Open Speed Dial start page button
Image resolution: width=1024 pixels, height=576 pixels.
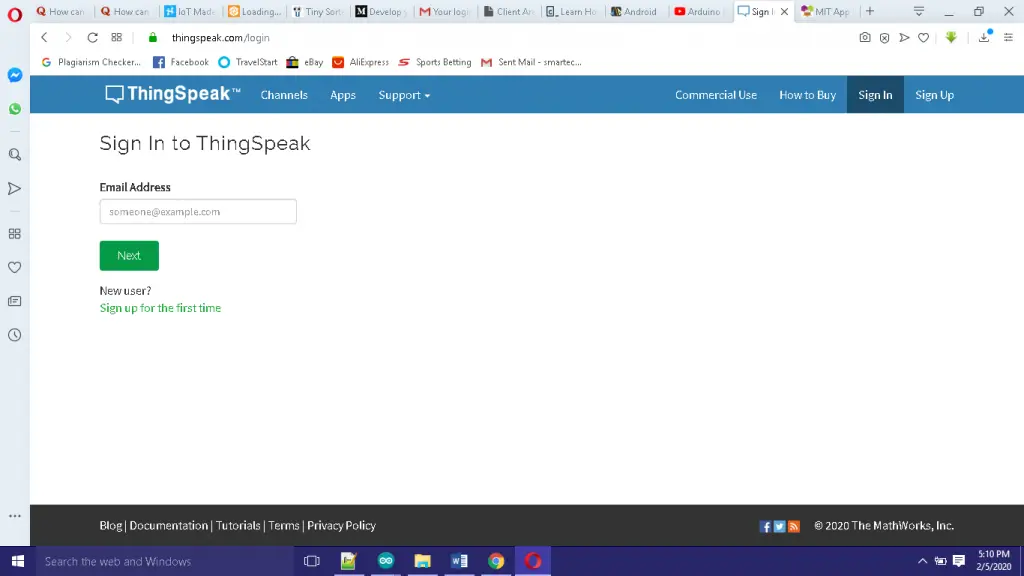pyautogui.click(x=116, y=38)
